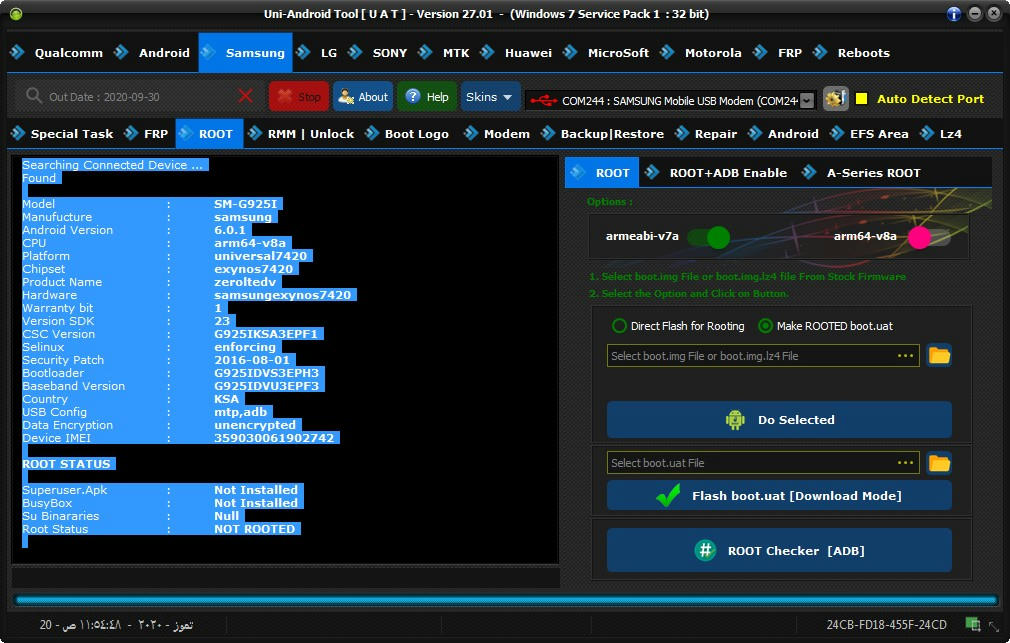Switch to the top-row Android tab

tap(152, 53)
